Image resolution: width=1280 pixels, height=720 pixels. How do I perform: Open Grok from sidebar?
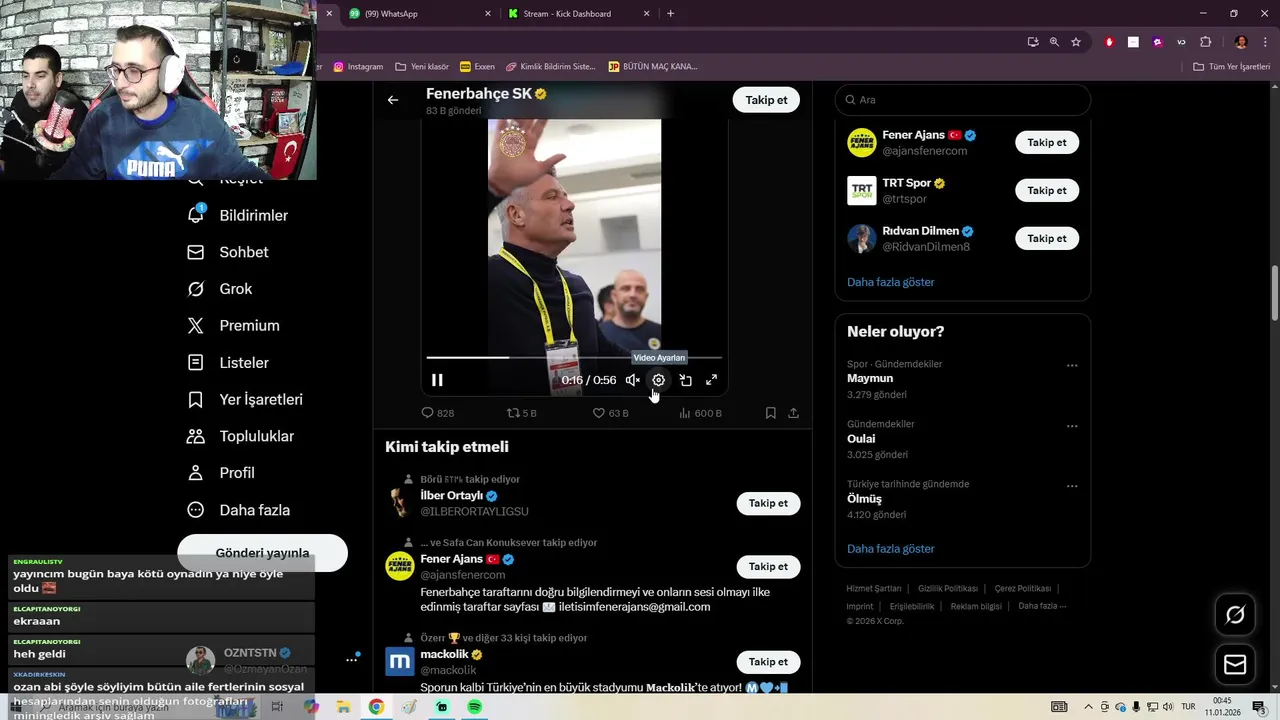click(x=220, y=289)
